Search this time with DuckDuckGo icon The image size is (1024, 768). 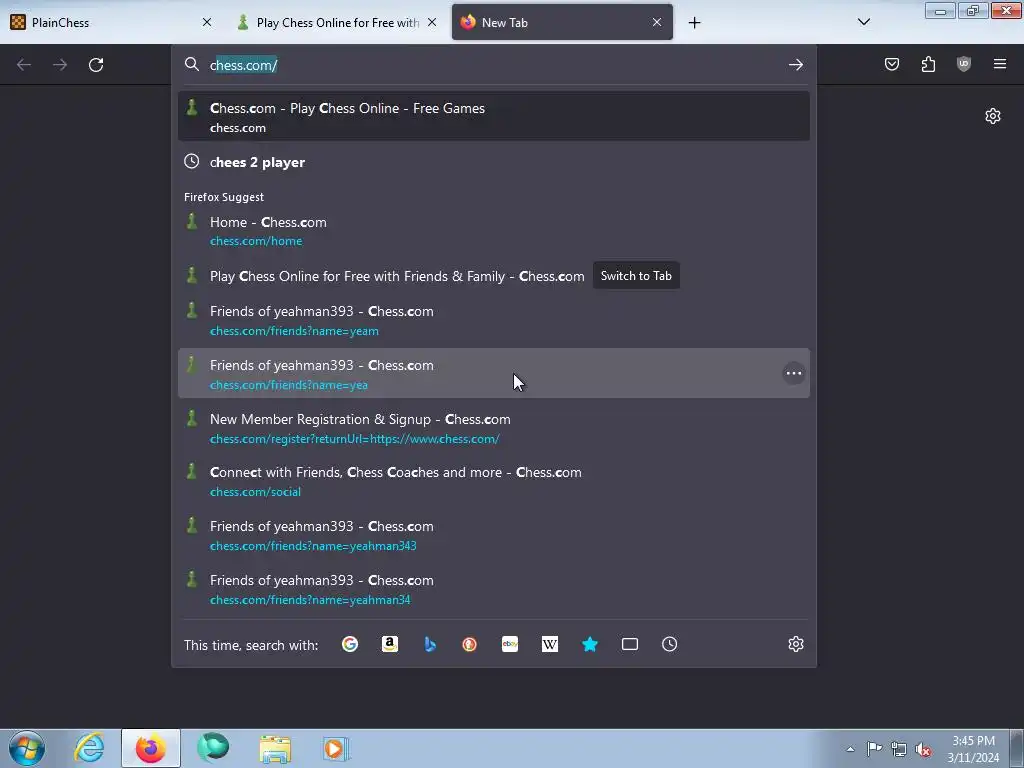(x=470, y=645)
